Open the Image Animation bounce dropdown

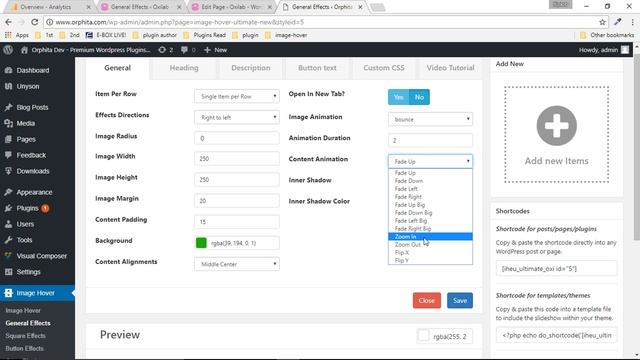(x=430, y=119)
